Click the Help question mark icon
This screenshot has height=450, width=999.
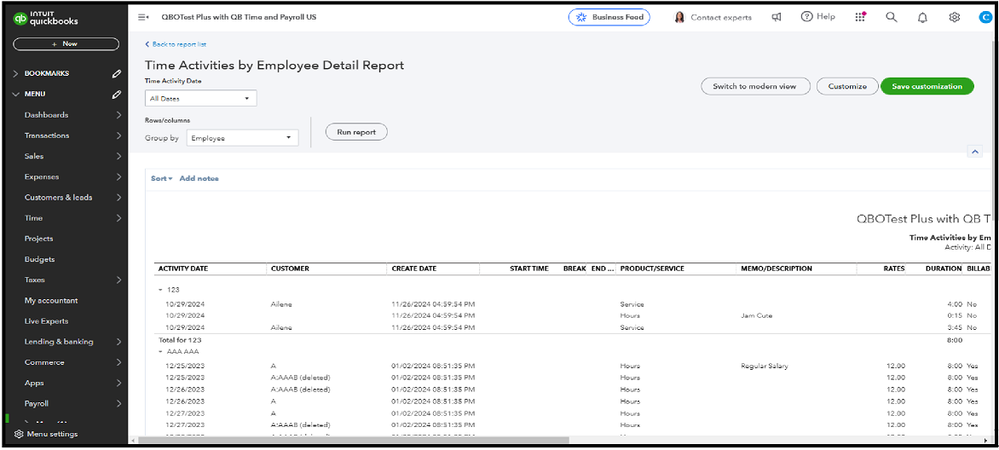pos(806,17)
